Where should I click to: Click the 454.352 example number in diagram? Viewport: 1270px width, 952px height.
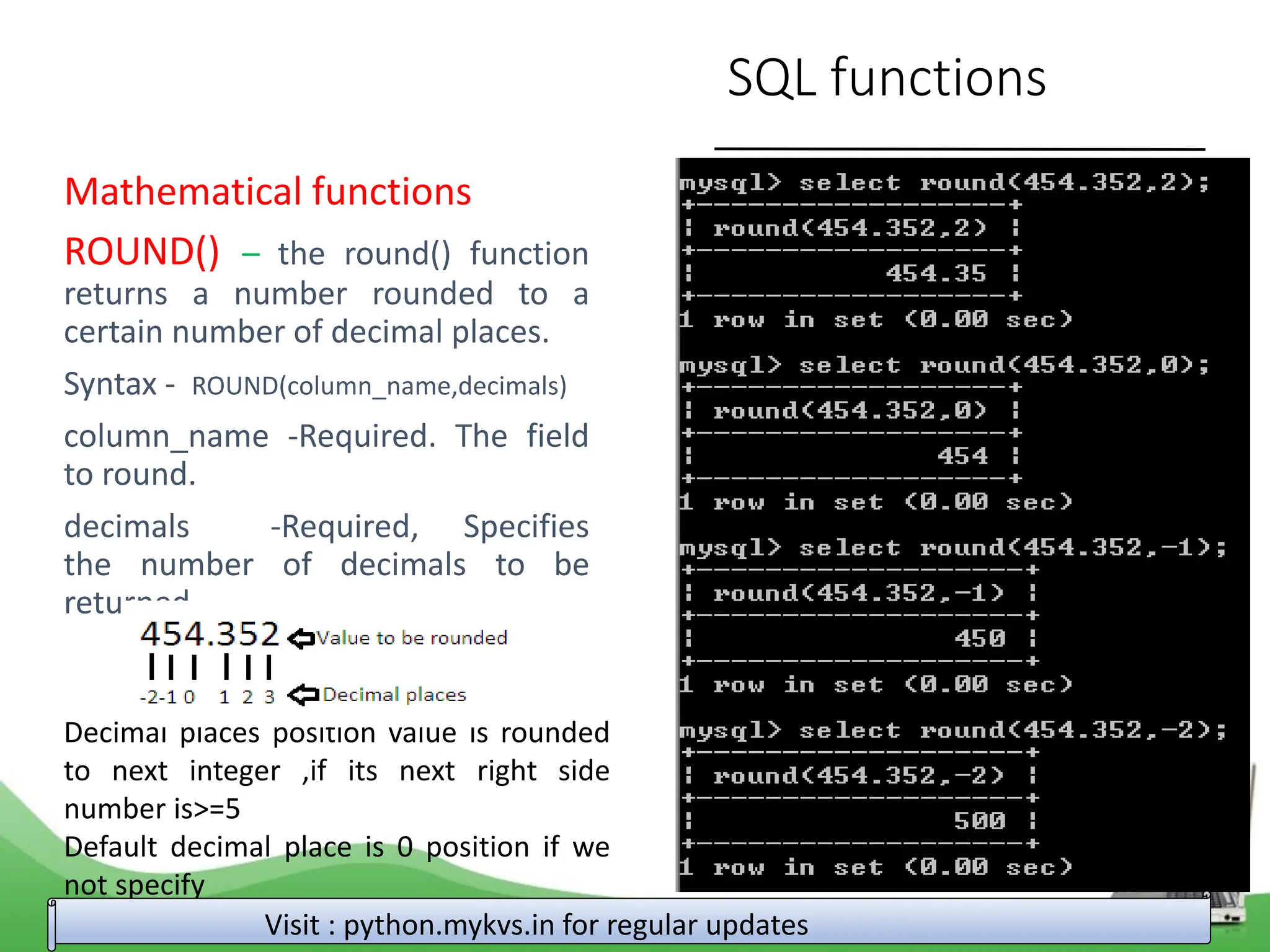coord(210,634)
